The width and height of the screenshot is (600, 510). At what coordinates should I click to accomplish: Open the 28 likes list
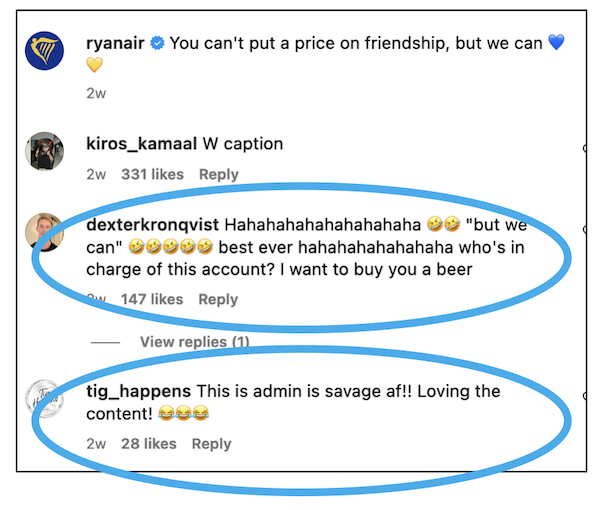point(148,444)
